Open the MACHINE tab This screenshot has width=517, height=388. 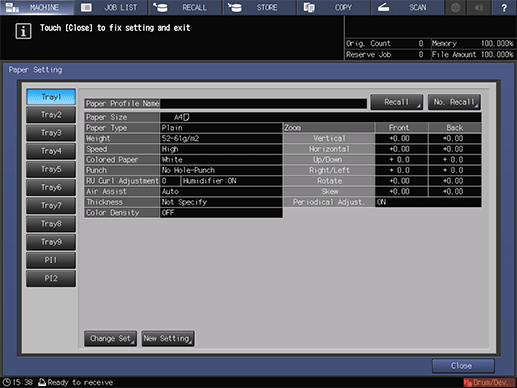[x=37, y=7]
